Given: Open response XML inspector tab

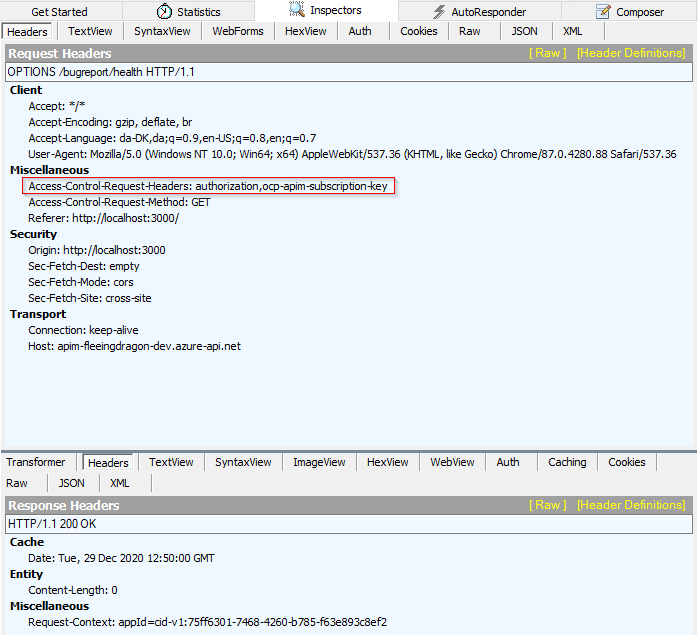Looking at the screenshot, I should click(120, 483).
